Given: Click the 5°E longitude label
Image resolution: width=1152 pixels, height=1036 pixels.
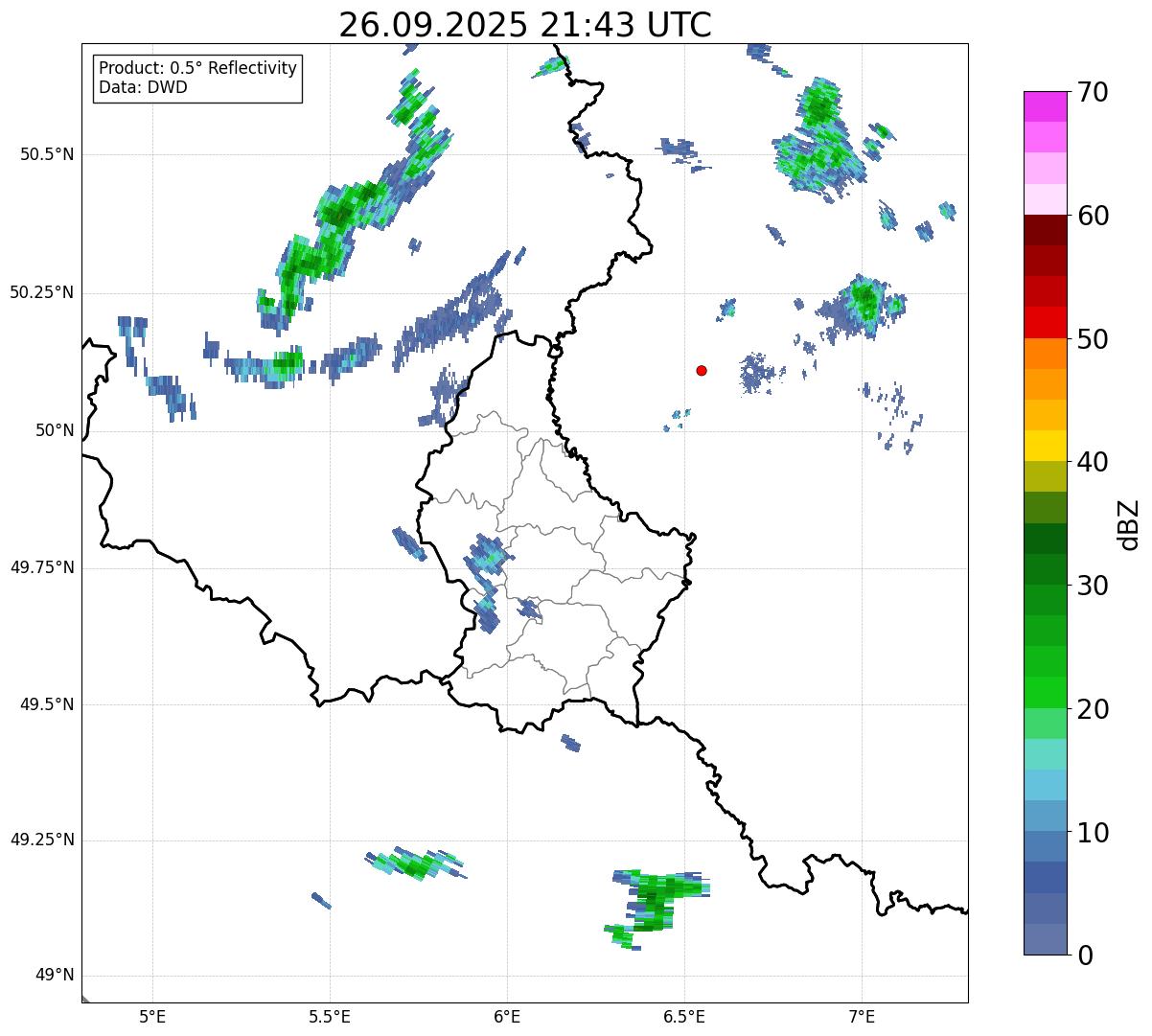Looking at the screenshot, I should point(152,1016).
